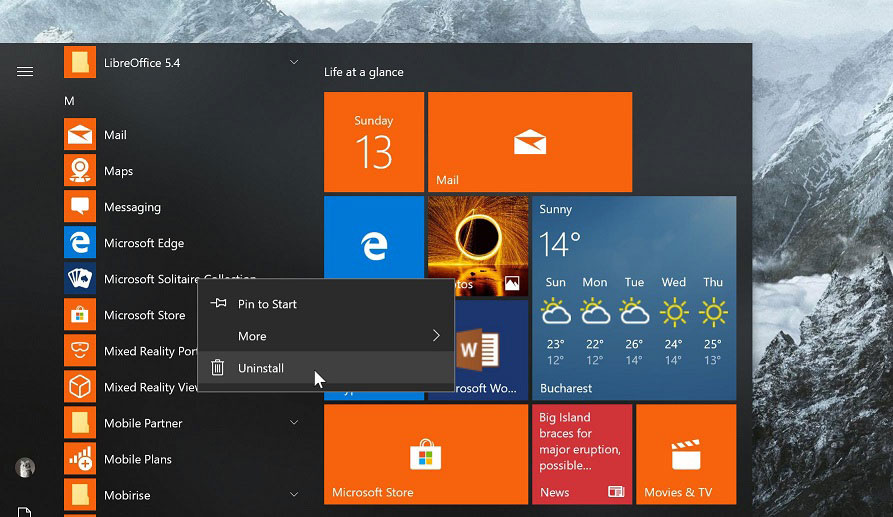Click the large Mail tile

click(x=529, y=142)
